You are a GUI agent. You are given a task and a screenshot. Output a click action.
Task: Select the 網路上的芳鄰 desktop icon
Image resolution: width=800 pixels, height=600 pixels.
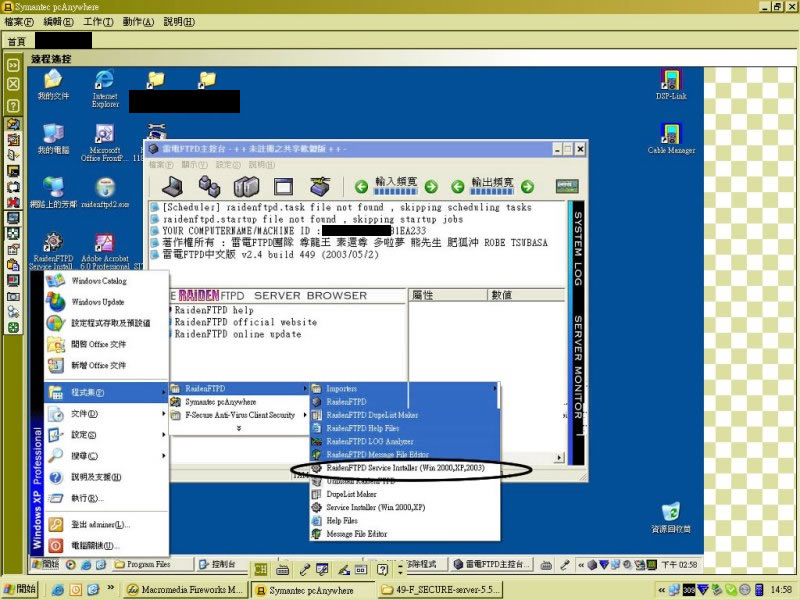click(x=53, y=193)
